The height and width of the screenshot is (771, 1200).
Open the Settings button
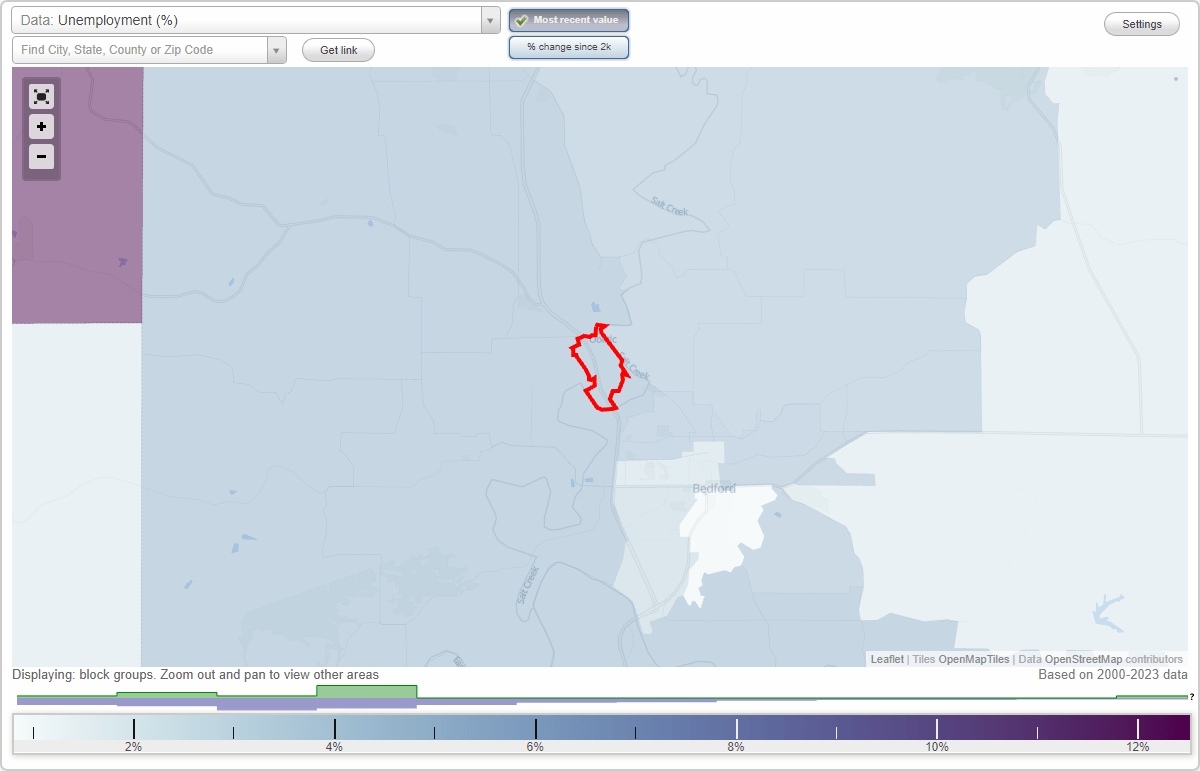[x=1142, y=25]
